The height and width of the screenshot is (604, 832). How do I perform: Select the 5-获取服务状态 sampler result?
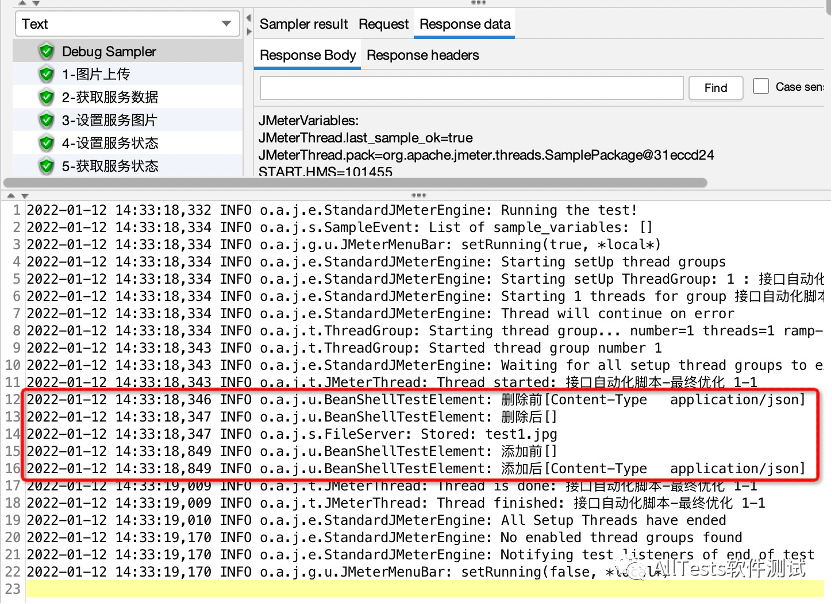[128, 166]
